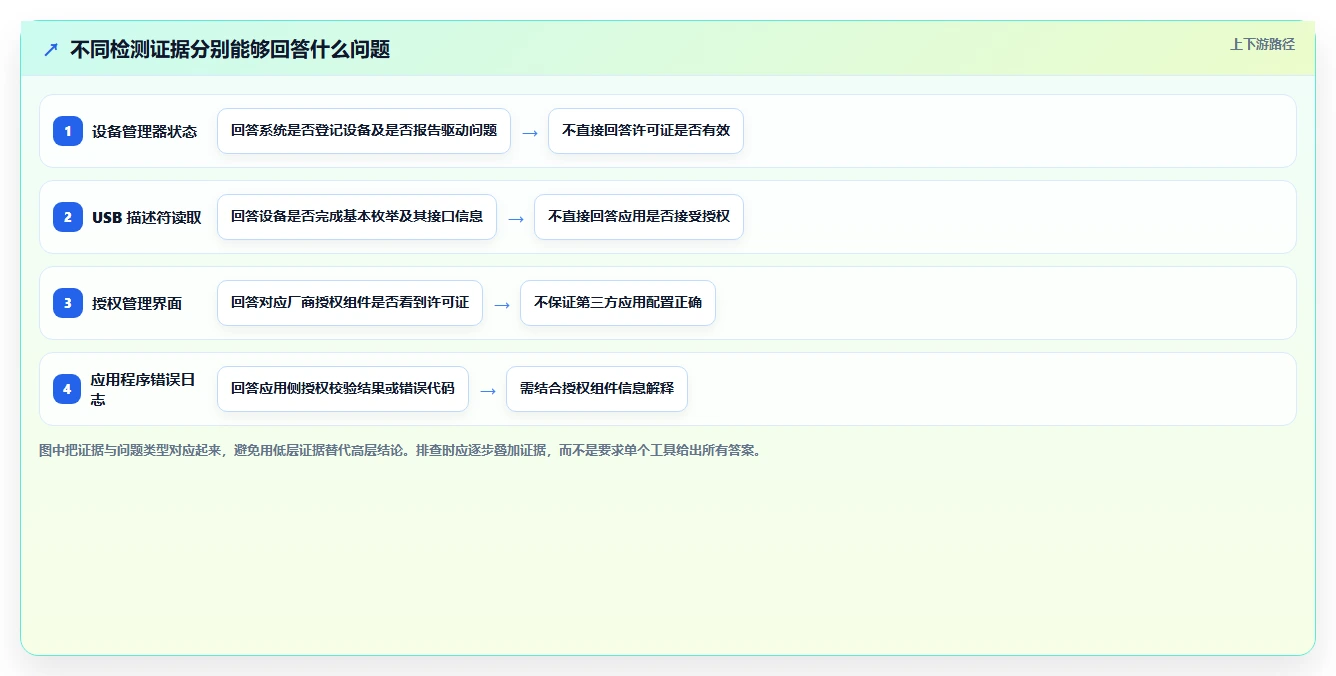Click the diagonal arrow icon beside the title
Image resolution: width=1336 pixels, height=676 pixels.
[51, 49]
